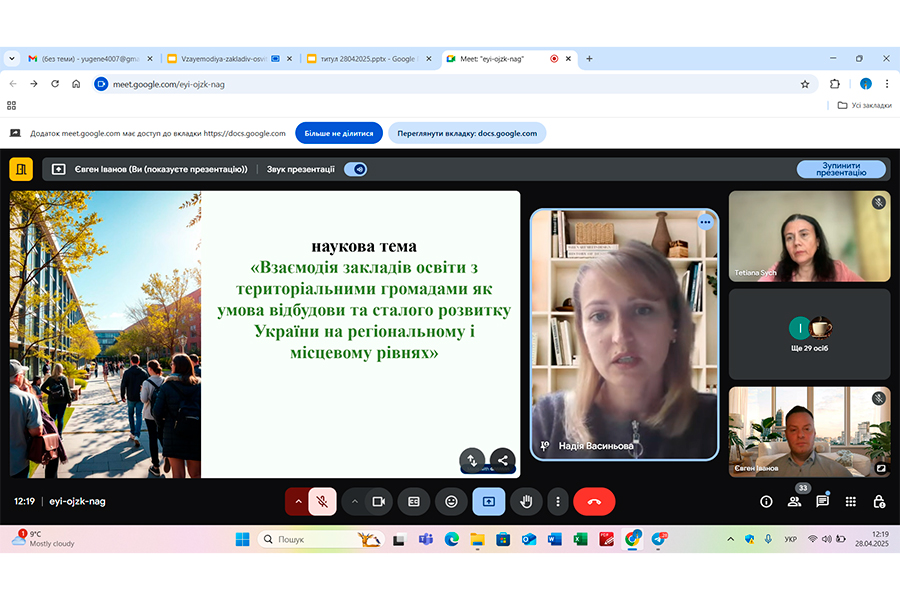The image size is (900, 600).
Task: Leave the call with red hangup button
Action: coord(594,501)
